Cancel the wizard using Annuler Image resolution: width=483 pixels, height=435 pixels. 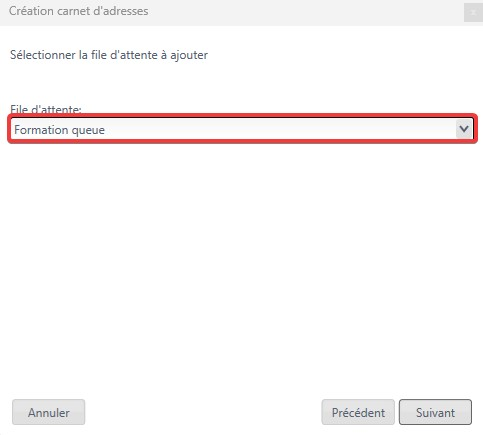coord(49,412)
